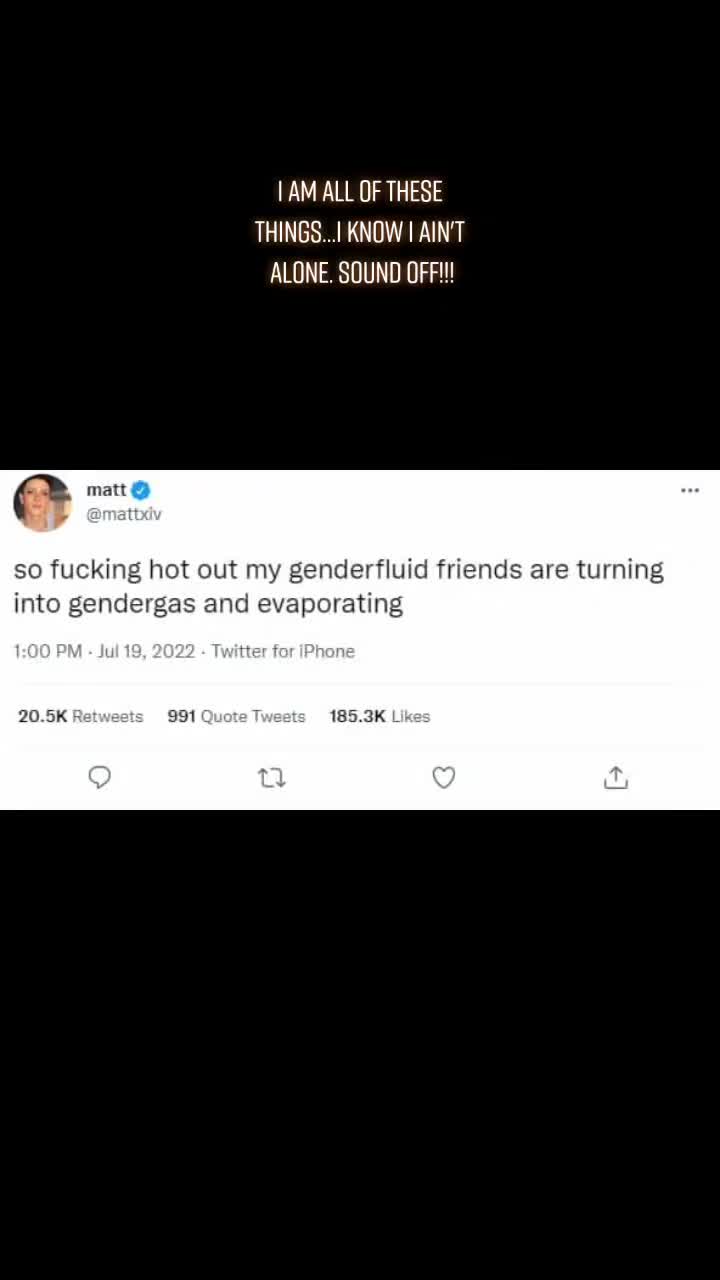Open the @mattxiv handle link
The height and width of the screenshot is (1280, 720).
pyautogui.click(x=124, y=514)
